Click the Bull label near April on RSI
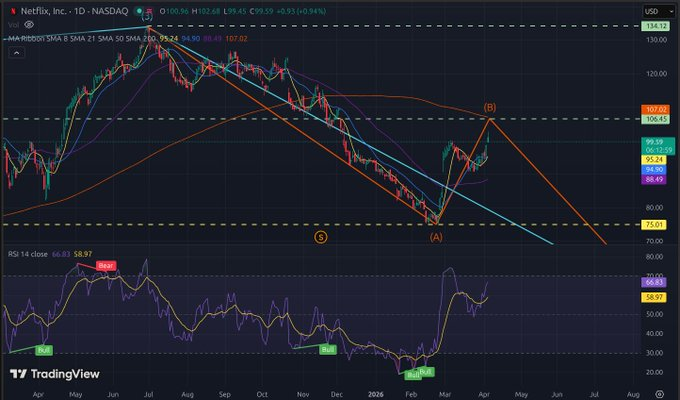 coord(44,350)
